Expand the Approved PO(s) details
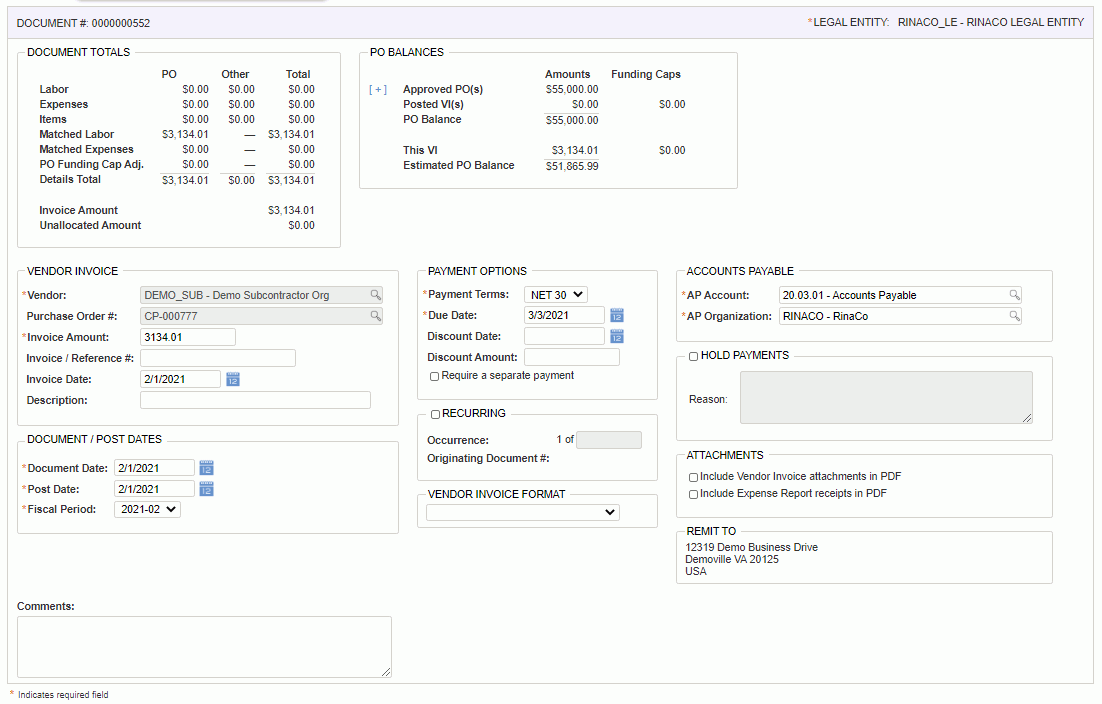The image size is (1102, 704). pos(378,90)
